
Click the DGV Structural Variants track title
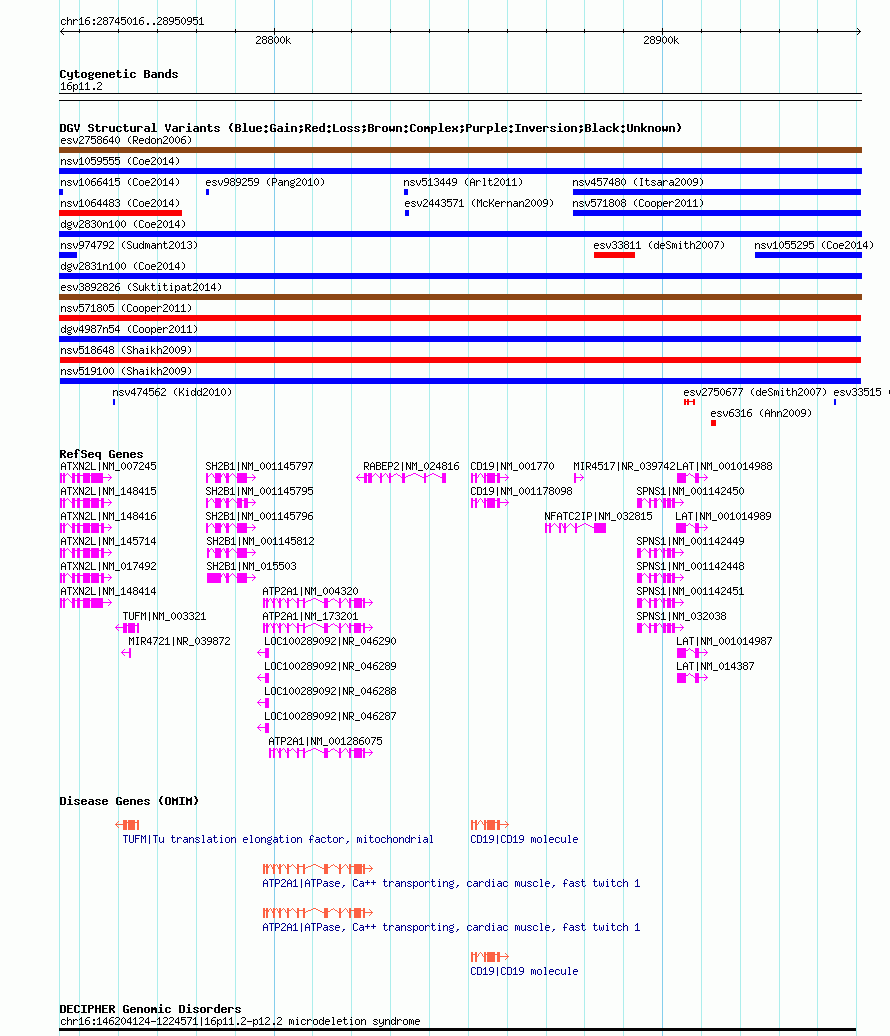pos(371,128)
